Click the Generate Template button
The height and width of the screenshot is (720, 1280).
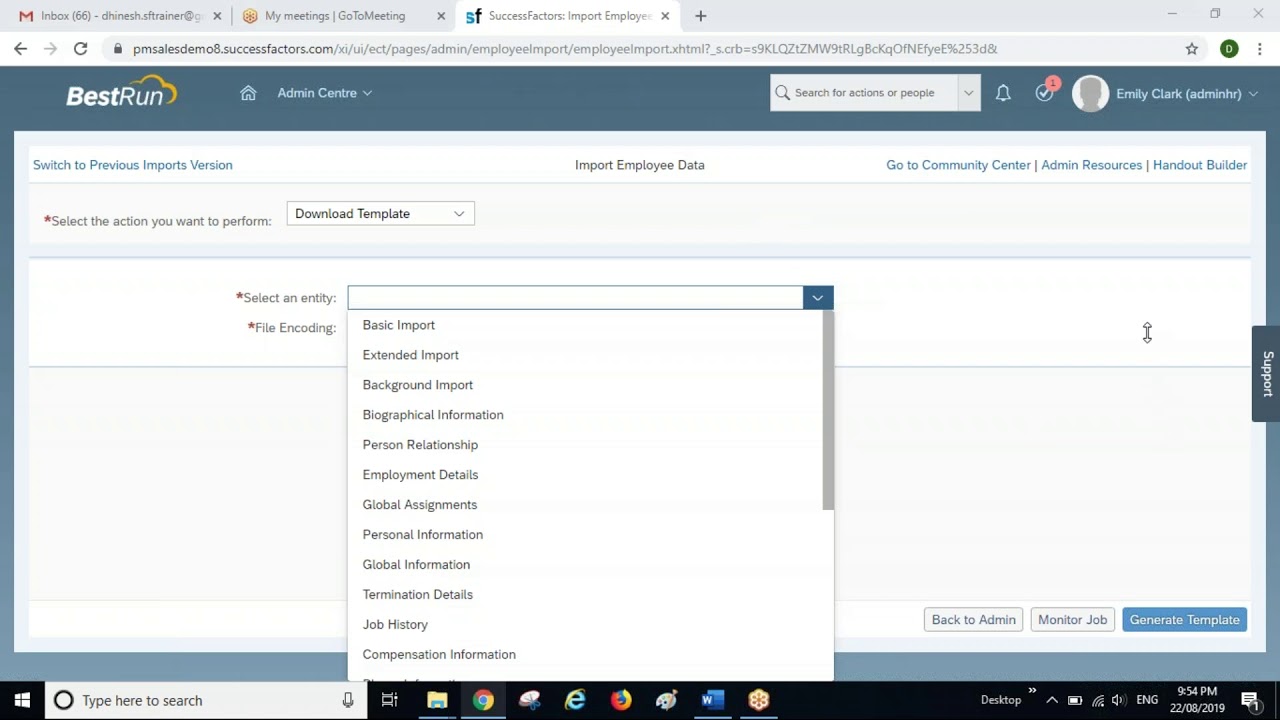[1184, 620]
